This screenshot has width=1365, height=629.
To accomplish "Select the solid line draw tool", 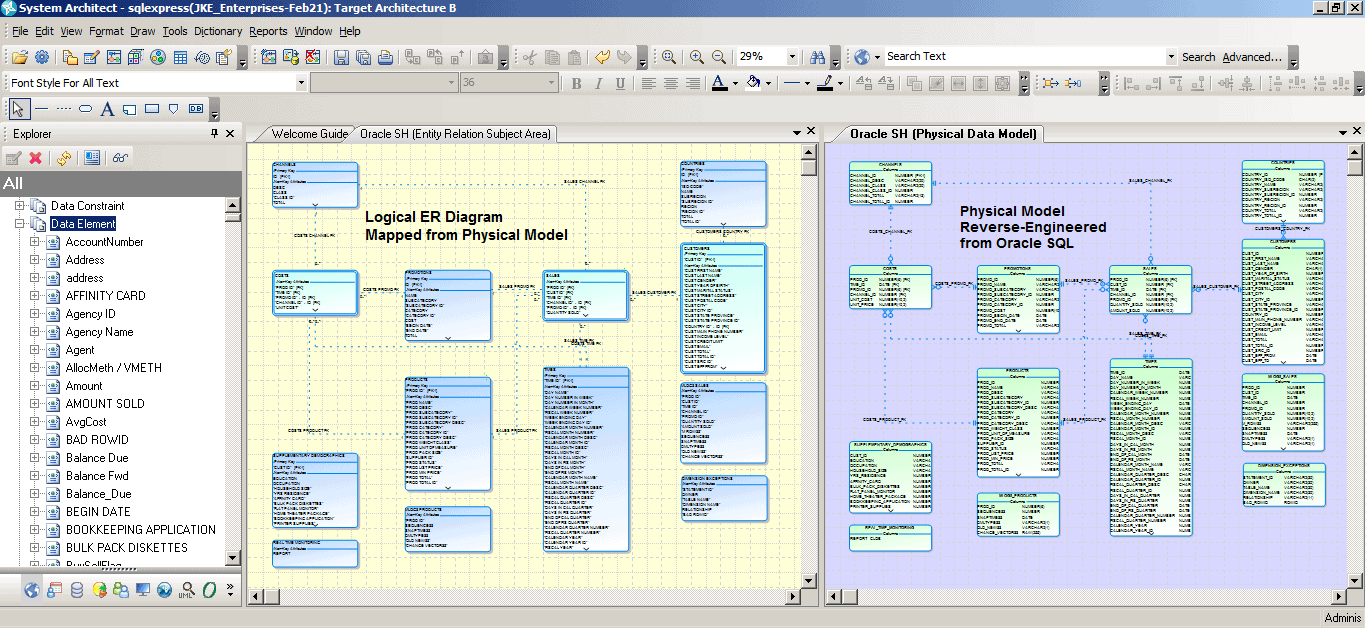I will (x=41, y=109).
